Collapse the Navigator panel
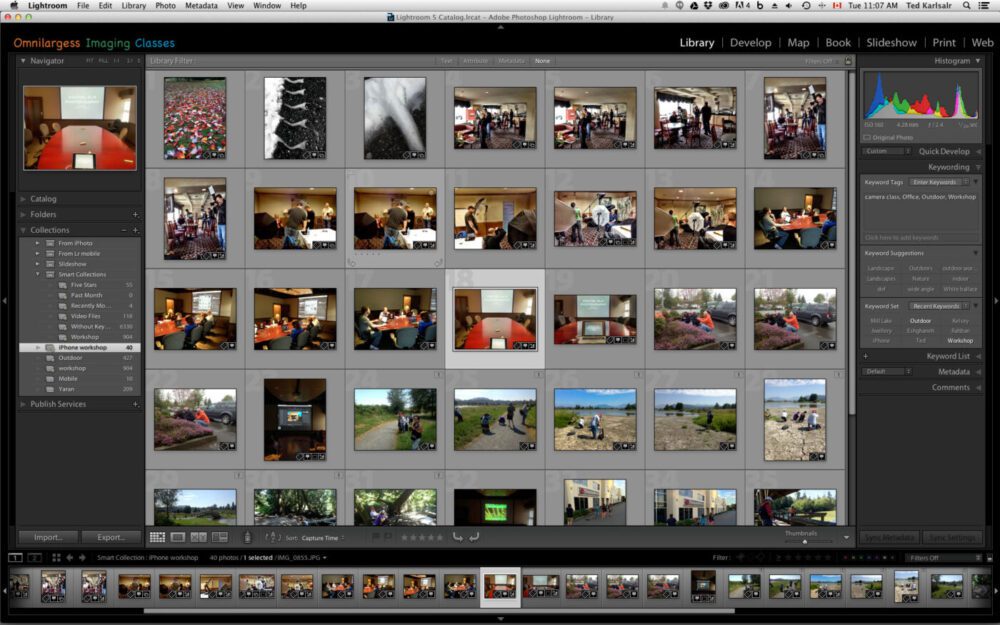1000x625 pixels. tap(23, 61)
